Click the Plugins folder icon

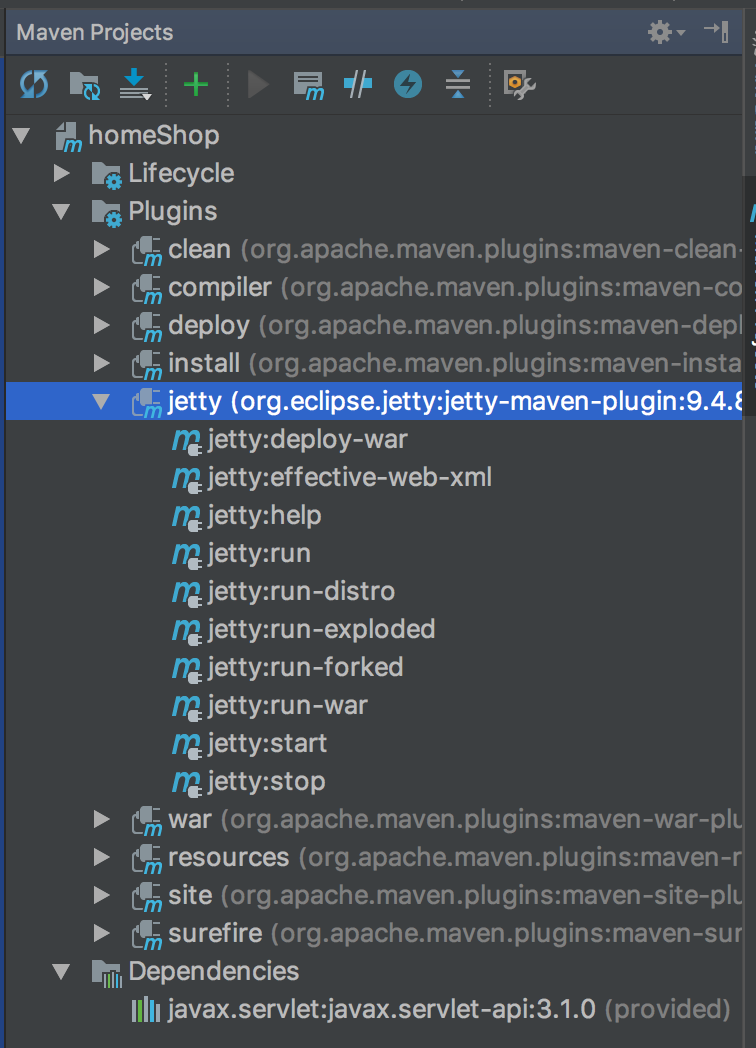106,213
